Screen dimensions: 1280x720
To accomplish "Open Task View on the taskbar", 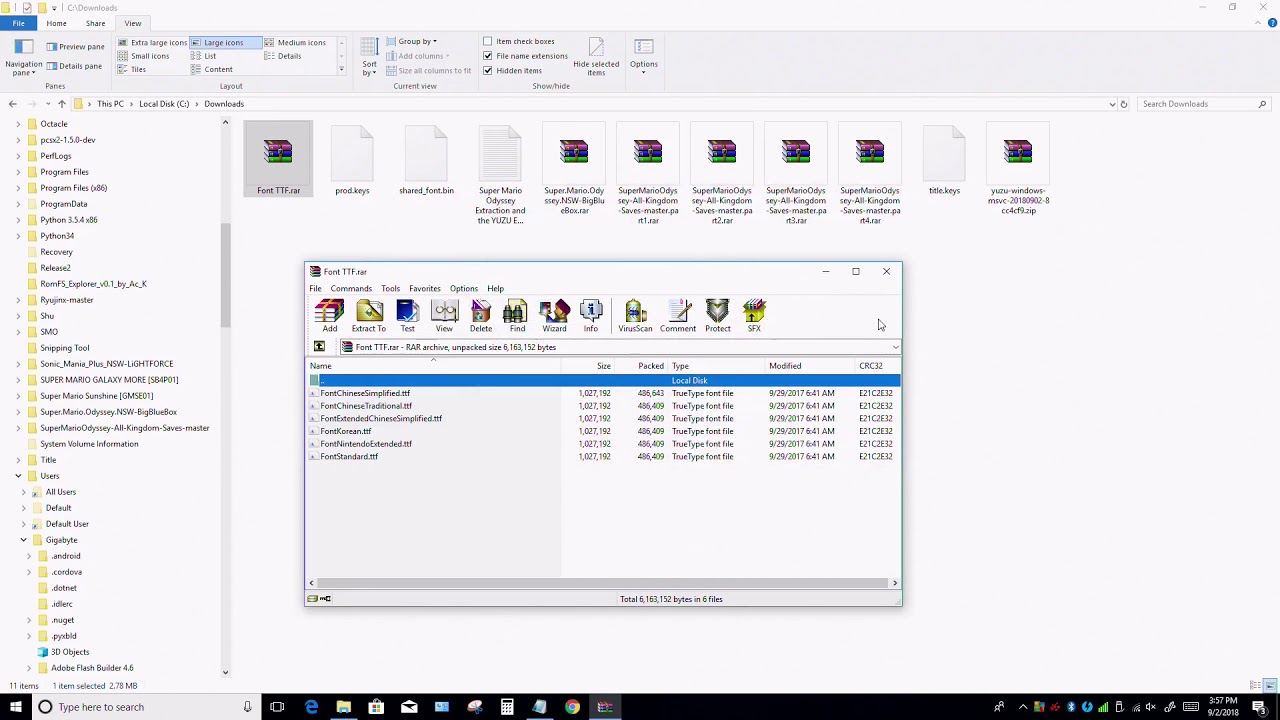I will point(277,707).
